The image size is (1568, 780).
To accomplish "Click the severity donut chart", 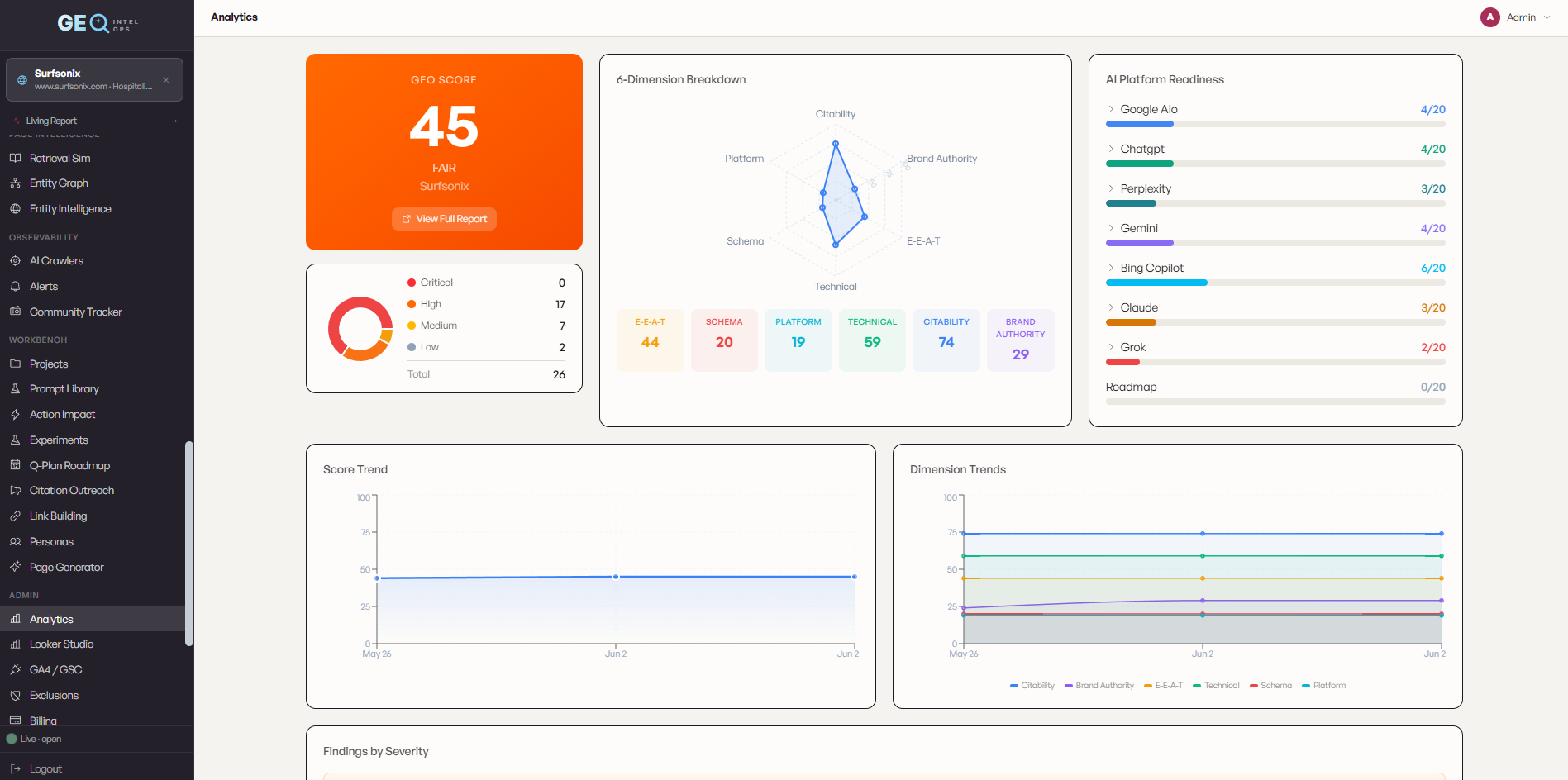I will (x=360, y=328).
